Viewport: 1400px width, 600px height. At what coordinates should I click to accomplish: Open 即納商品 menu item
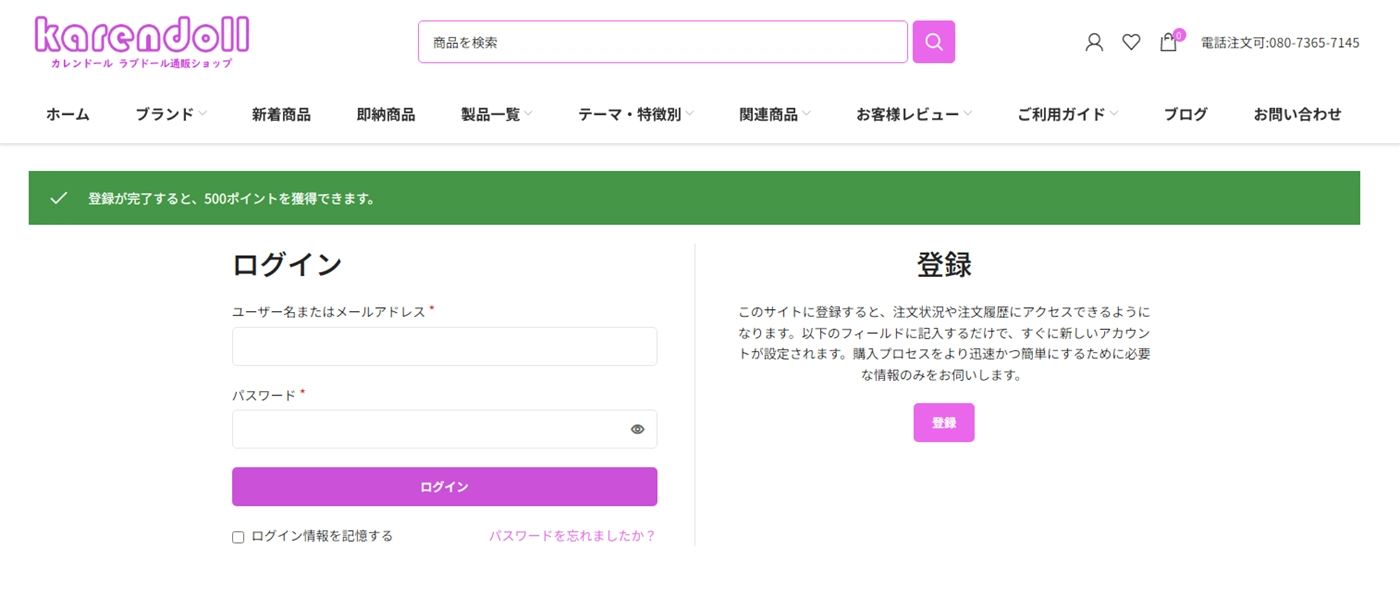[x=386, y=114]
